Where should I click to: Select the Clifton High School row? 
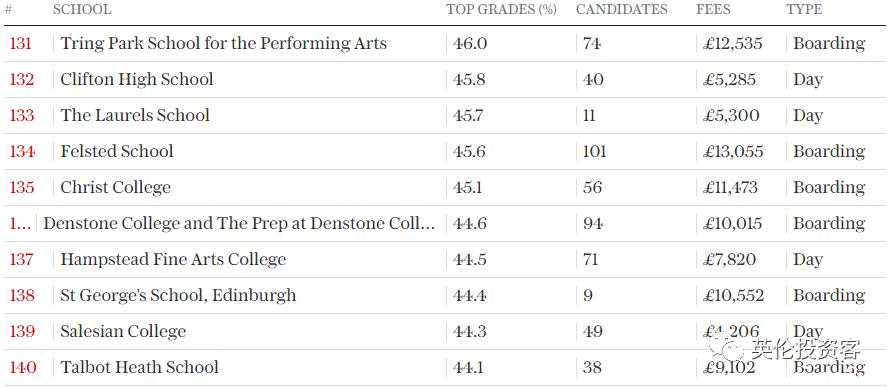444,79
